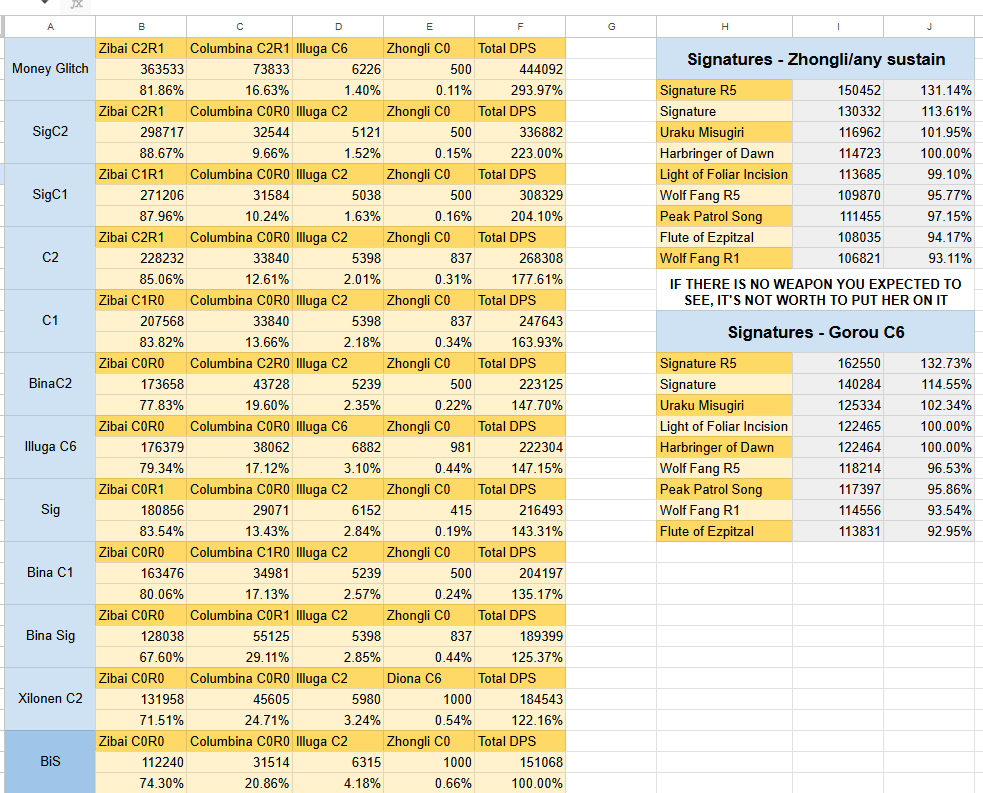Click the Total DPS value 247643
Screen dimensions: 983x793
[520, 322]
